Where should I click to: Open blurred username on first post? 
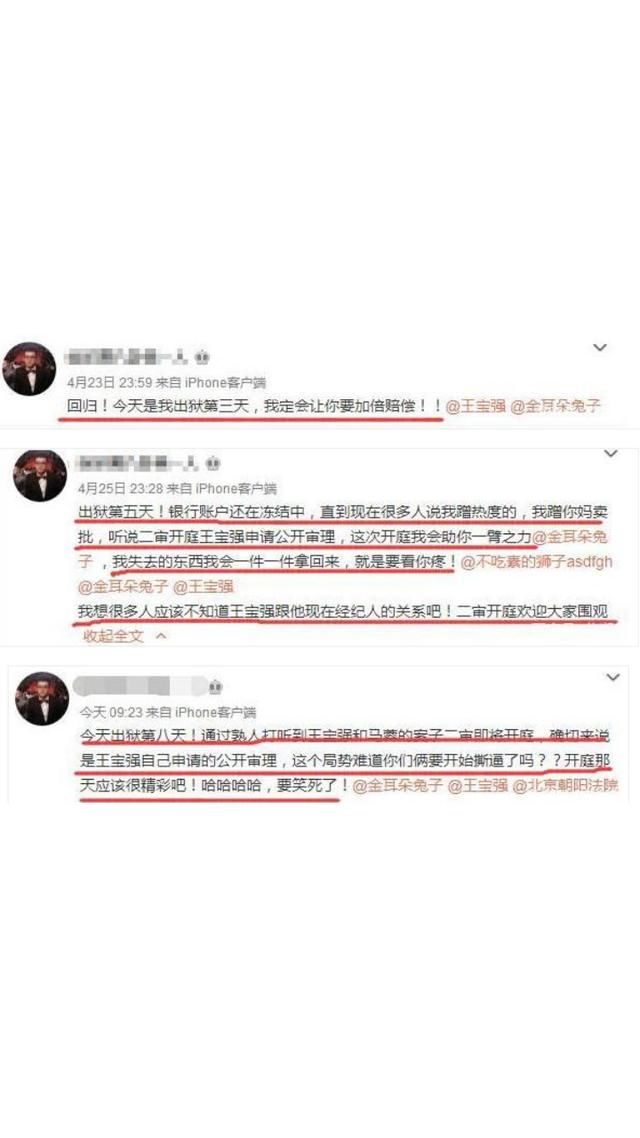click(128, 357)
